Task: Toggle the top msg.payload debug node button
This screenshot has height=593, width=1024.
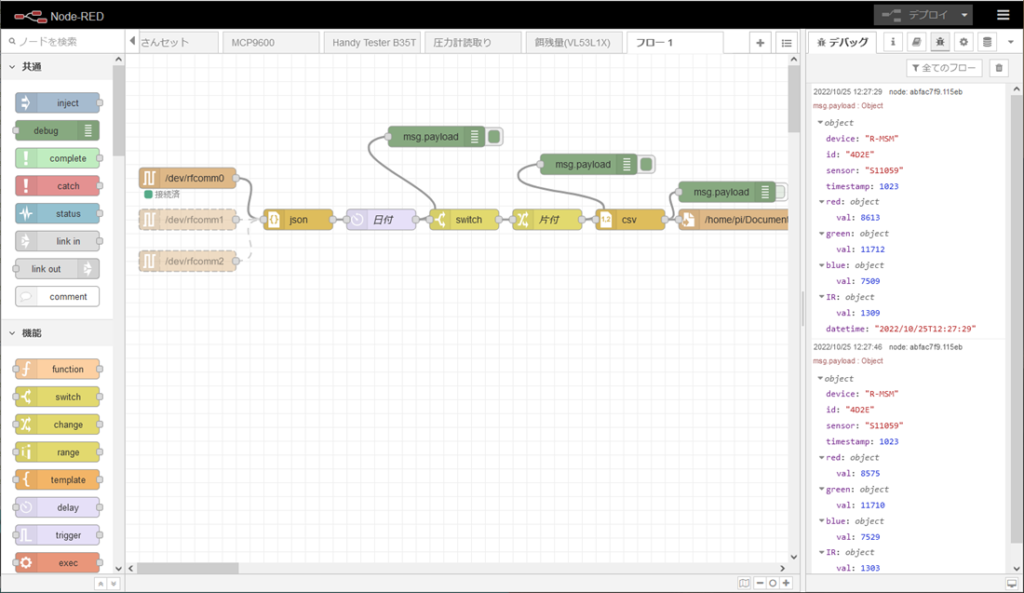Action: pyautogui.click(x=495, y=137)
